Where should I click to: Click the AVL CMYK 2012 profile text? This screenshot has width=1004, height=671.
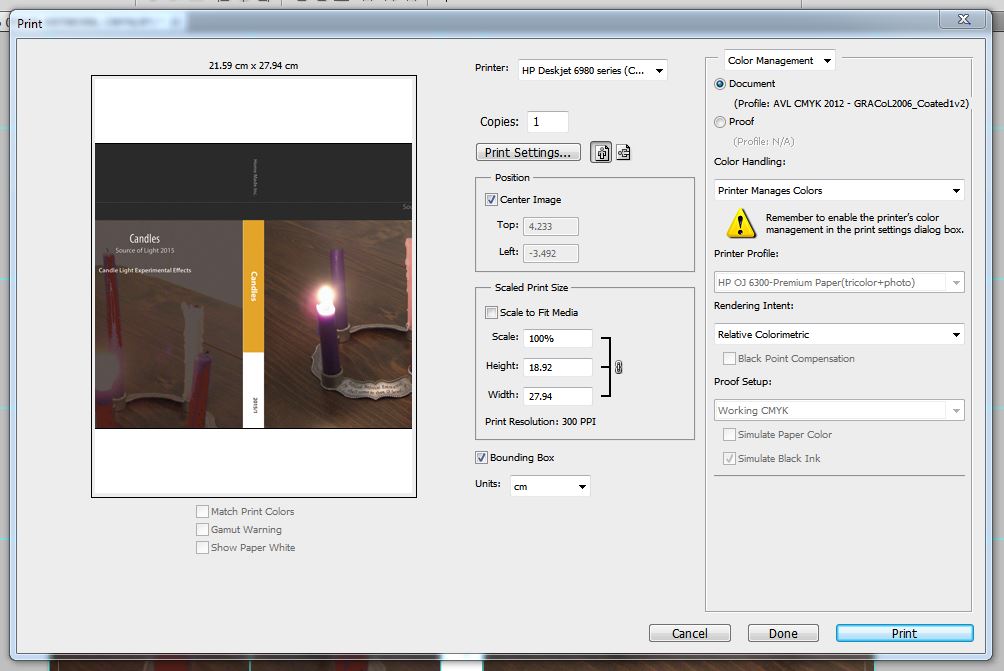click(x=851, y=103)
